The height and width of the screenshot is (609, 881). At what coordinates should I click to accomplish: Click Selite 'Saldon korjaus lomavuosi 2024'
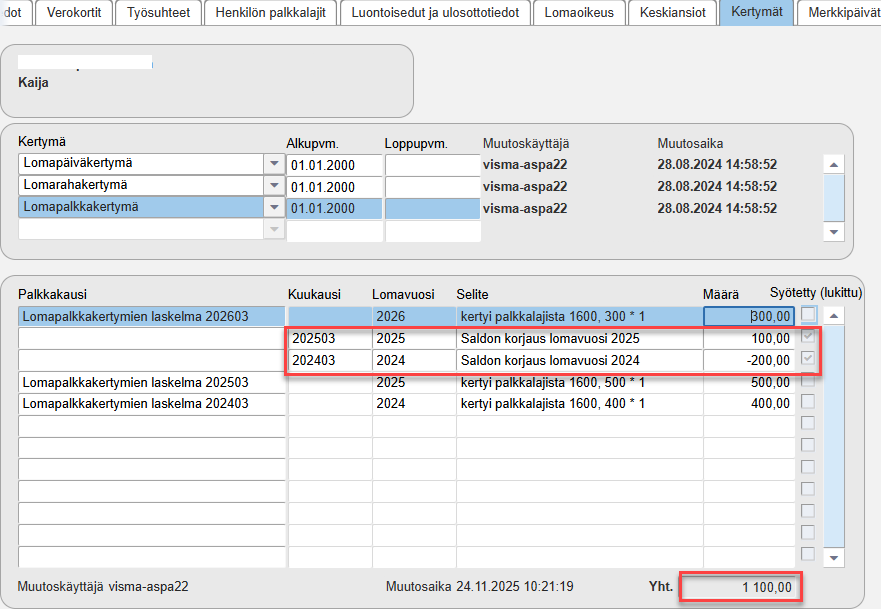coord(579,361)
